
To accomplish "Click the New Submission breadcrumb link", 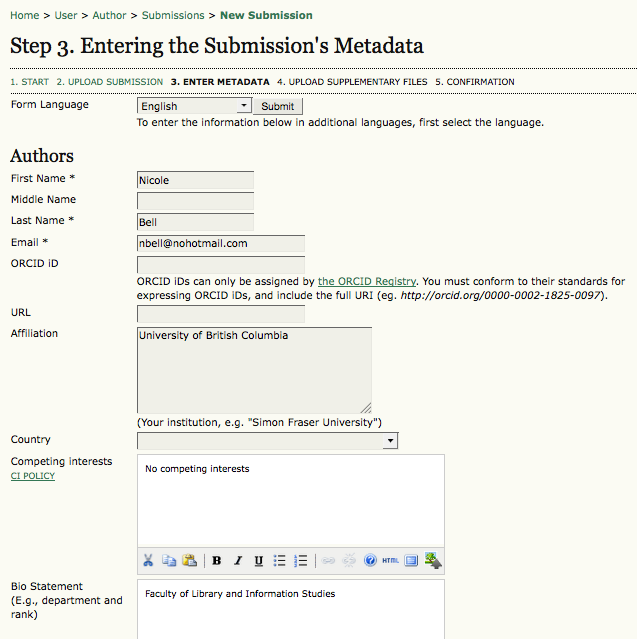I will pyautogui.click(x=266, y=15).
